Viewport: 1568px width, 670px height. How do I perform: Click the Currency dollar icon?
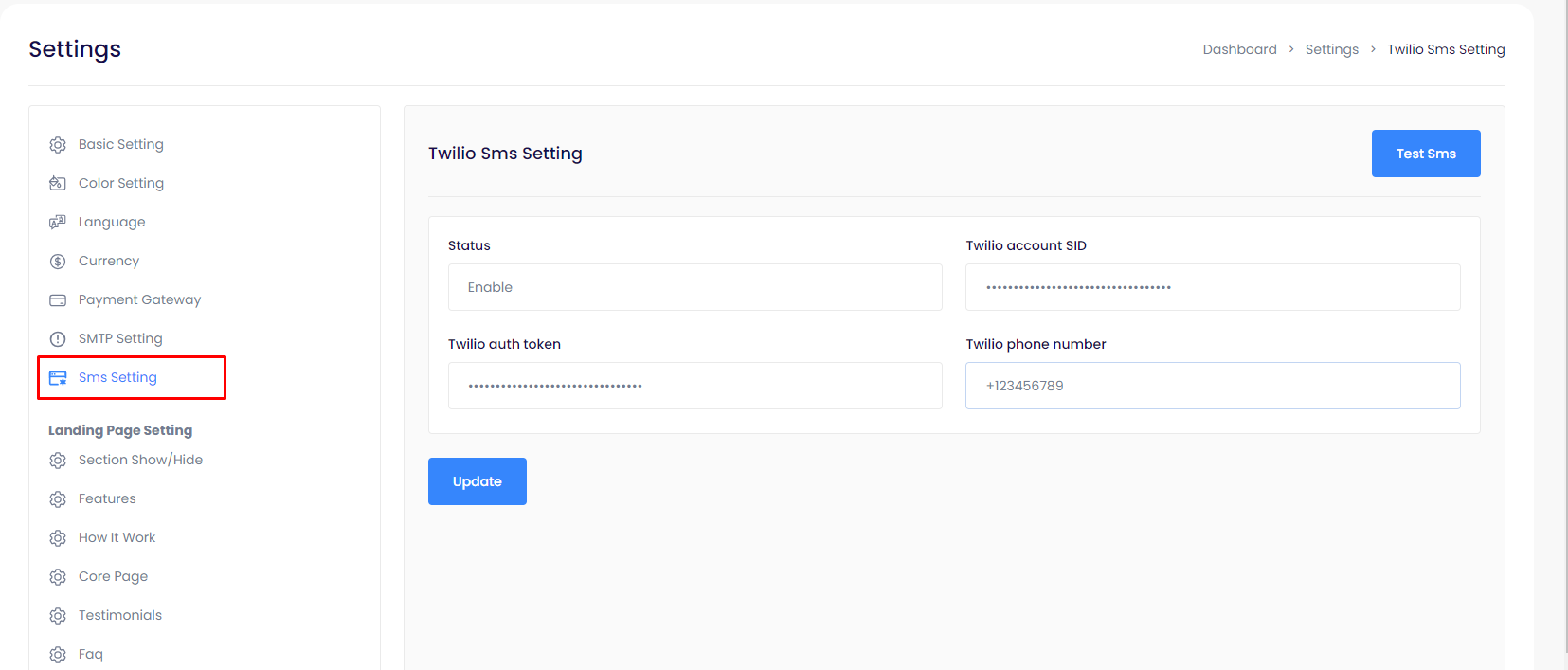(58, 262)
